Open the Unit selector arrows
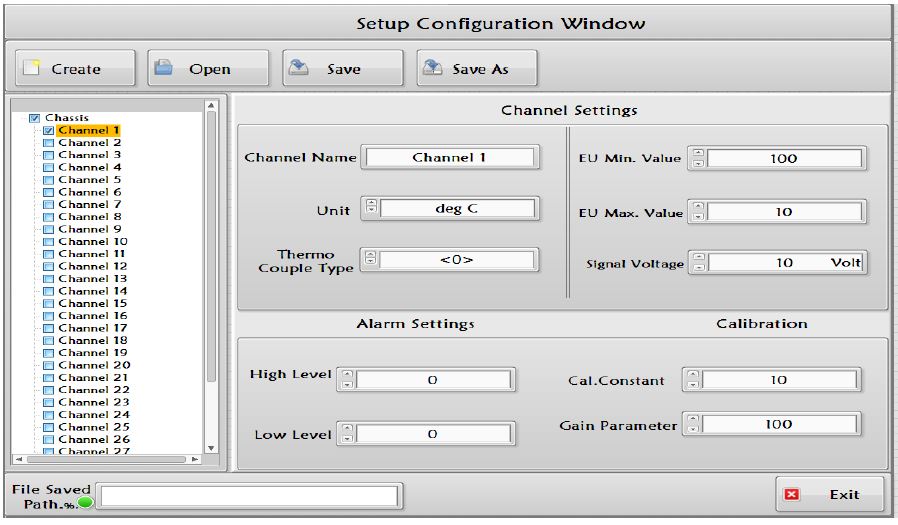The image size is (898, 525). click(371, 208)
